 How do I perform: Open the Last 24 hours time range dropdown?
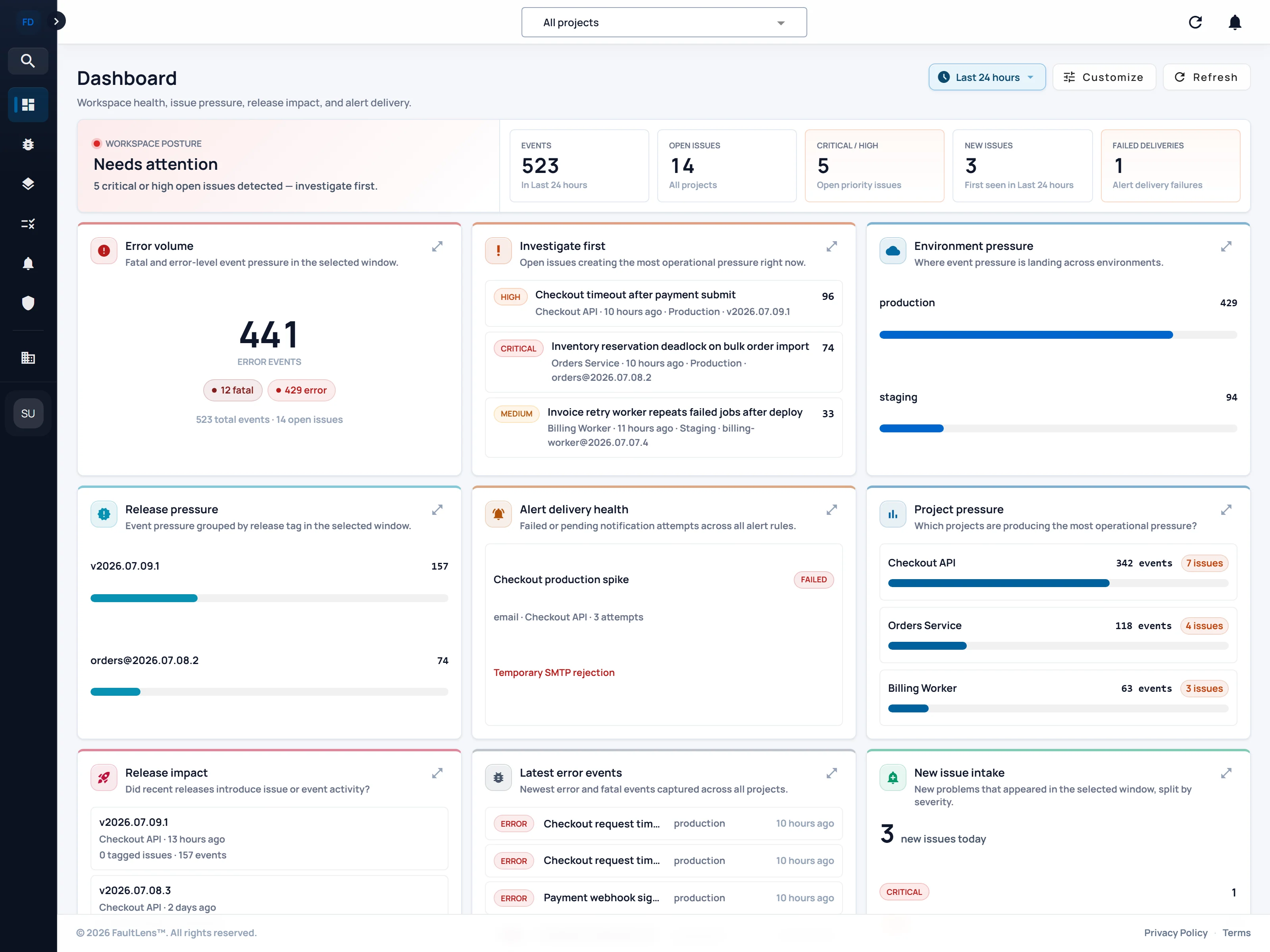point(987,77)
